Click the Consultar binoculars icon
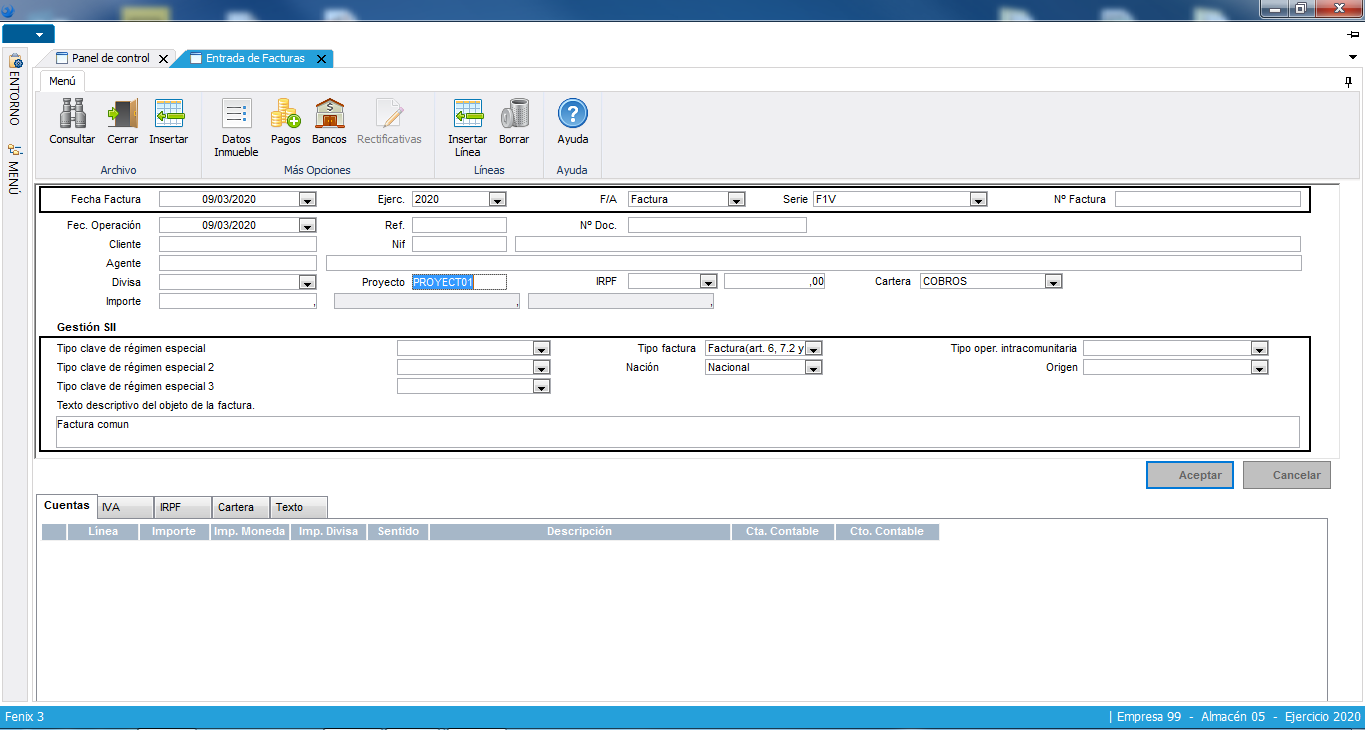The height and width of the screenshot is (730, 1365). (72, 114)
